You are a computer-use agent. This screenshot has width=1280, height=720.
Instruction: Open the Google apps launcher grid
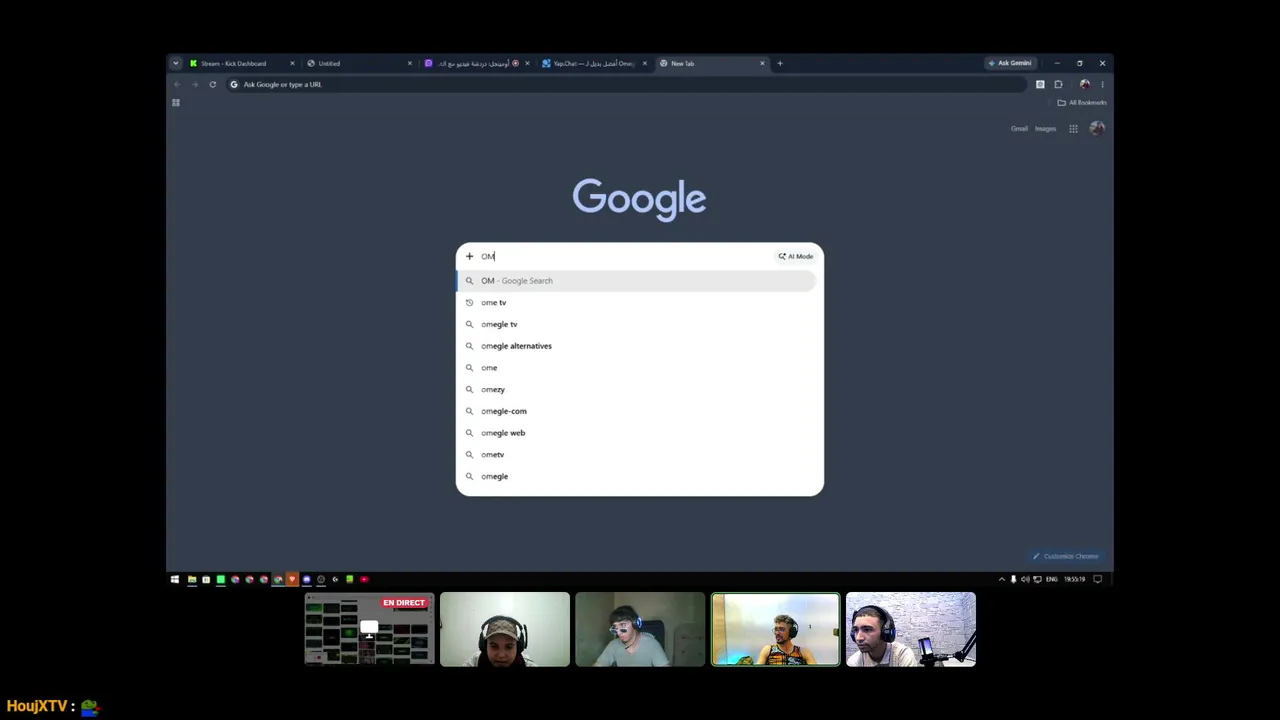click(x=1073, y=128)
